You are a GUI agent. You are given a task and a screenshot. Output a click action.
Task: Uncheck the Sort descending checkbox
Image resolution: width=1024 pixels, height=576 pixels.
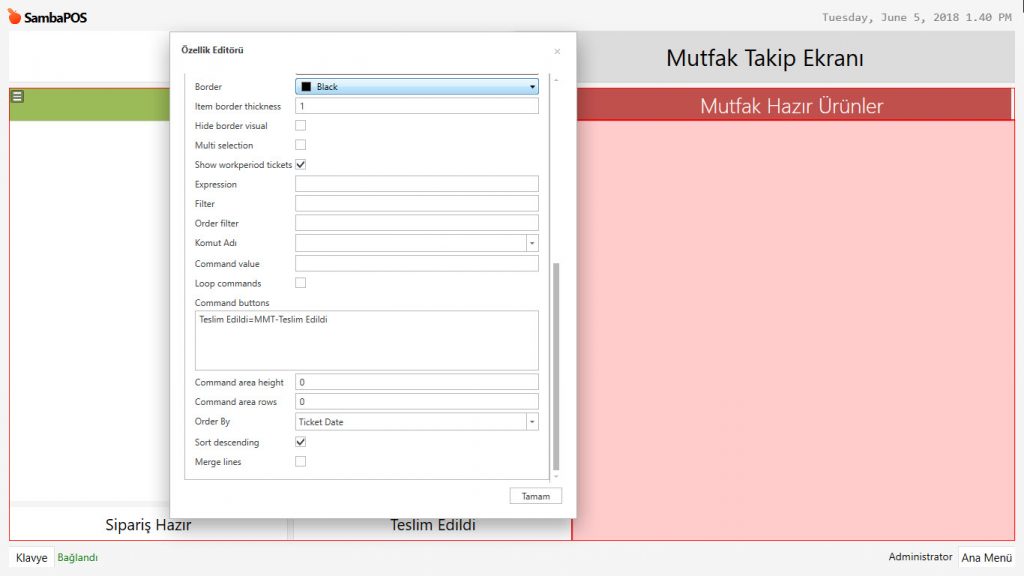tap(300, 442)
